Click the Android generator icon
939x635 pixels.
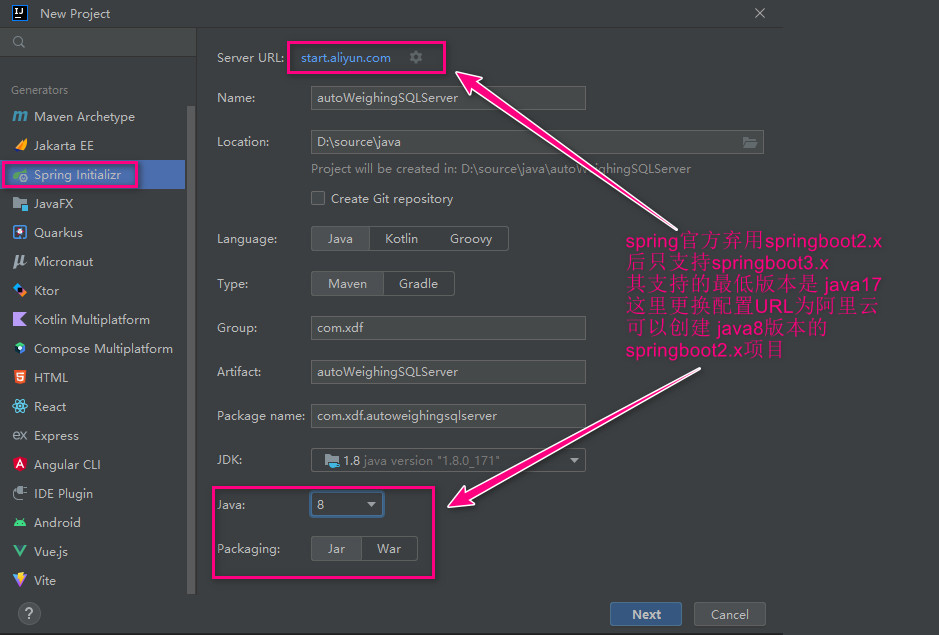[20, 522]
